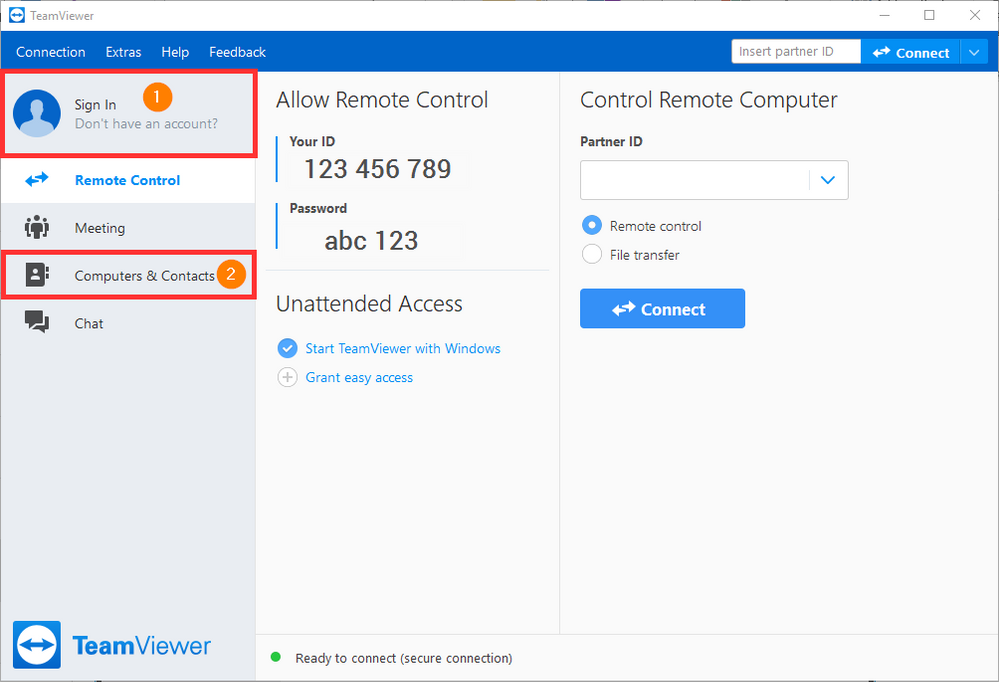Open the Help menu
Viewport: 999px width, 682px height.
point(175,52)
